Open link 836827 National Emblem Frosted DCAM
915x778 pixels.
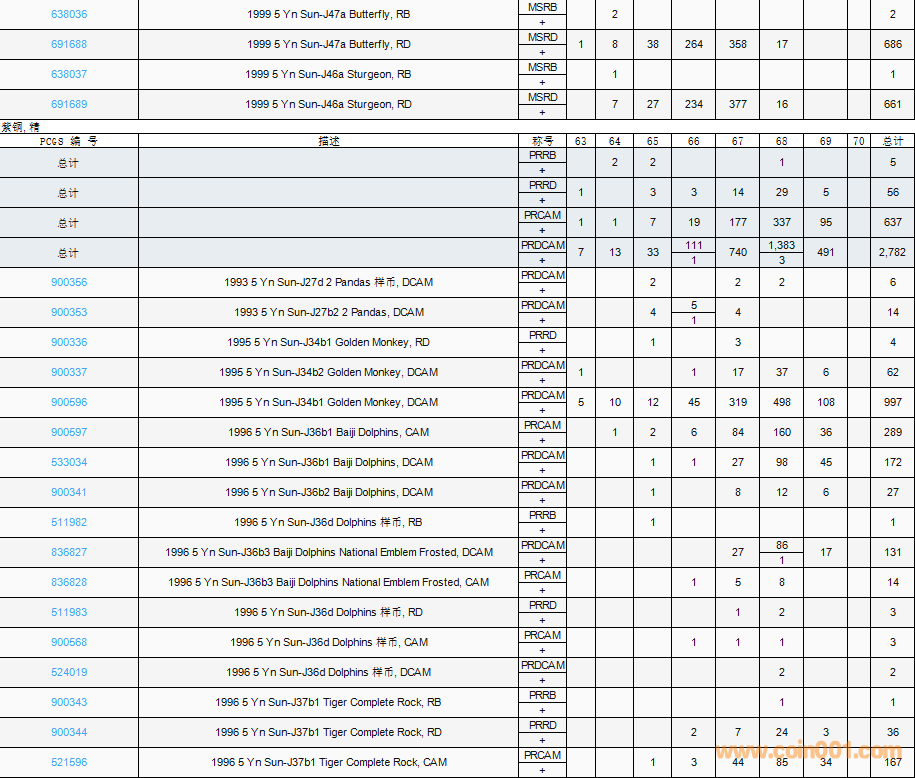(x=69, y=552)
